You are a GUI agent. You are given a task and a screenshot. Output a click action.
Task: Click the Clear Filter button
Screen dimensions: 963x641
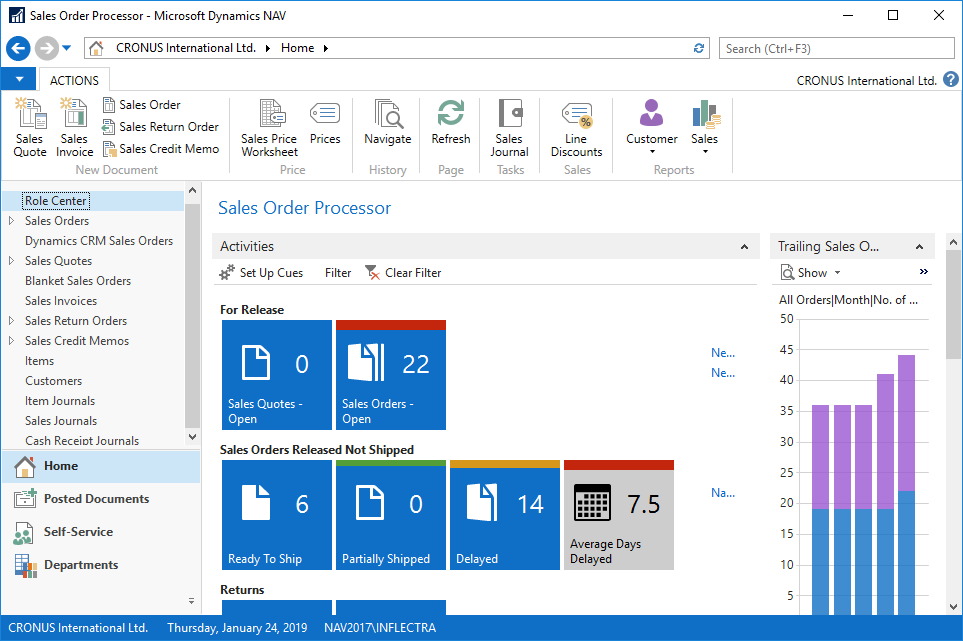(x=403, y=273)
